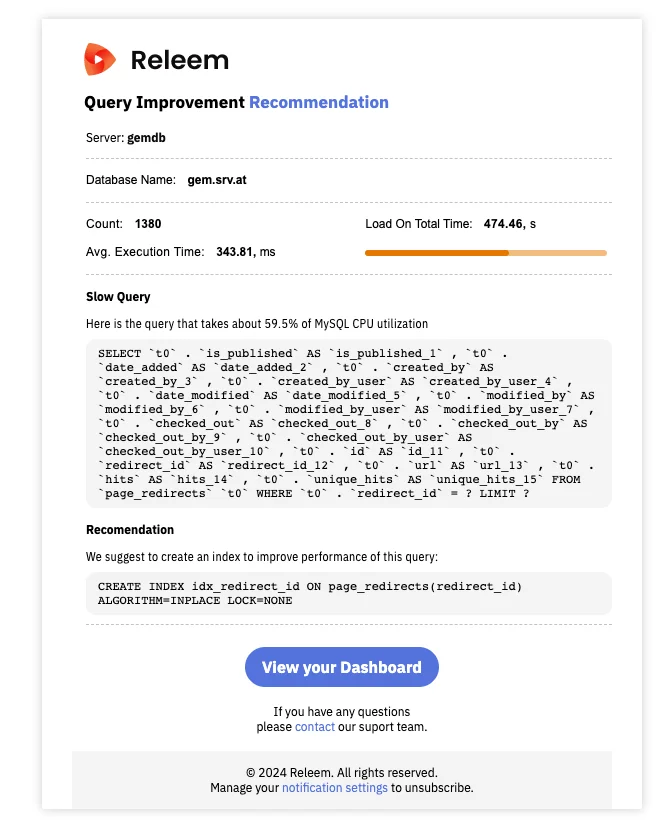
Task: Open the "View your Dashboard" button
Action: click(341, 667)
